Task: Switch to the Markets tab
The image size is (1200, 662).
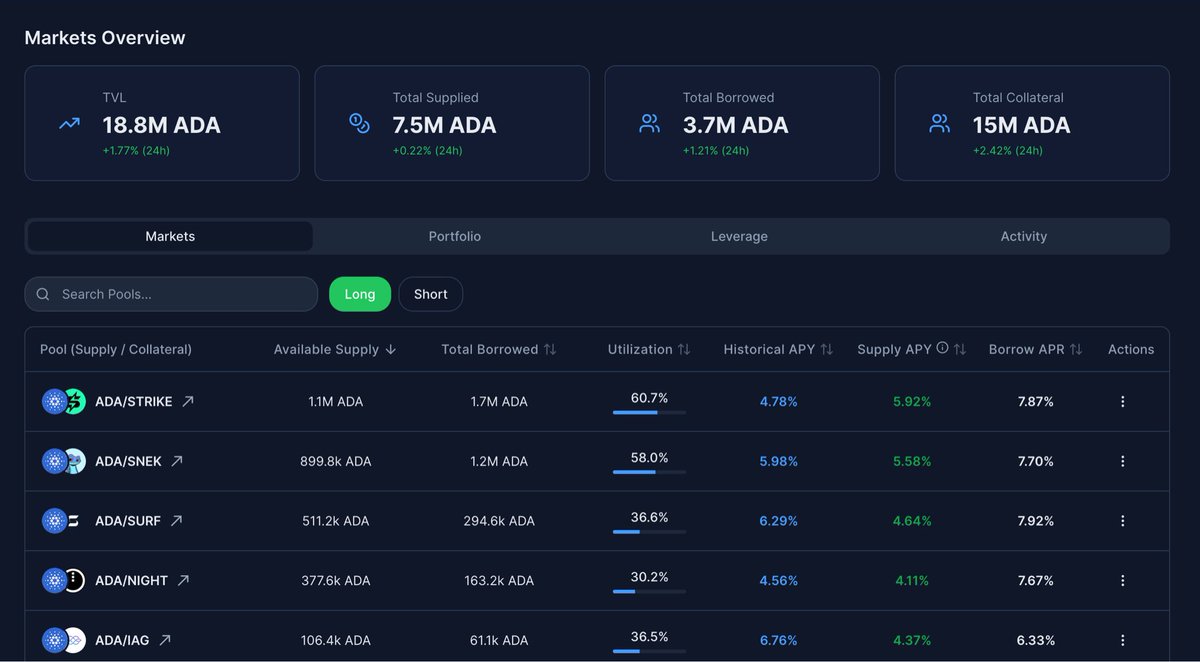Action: [170, 236]
